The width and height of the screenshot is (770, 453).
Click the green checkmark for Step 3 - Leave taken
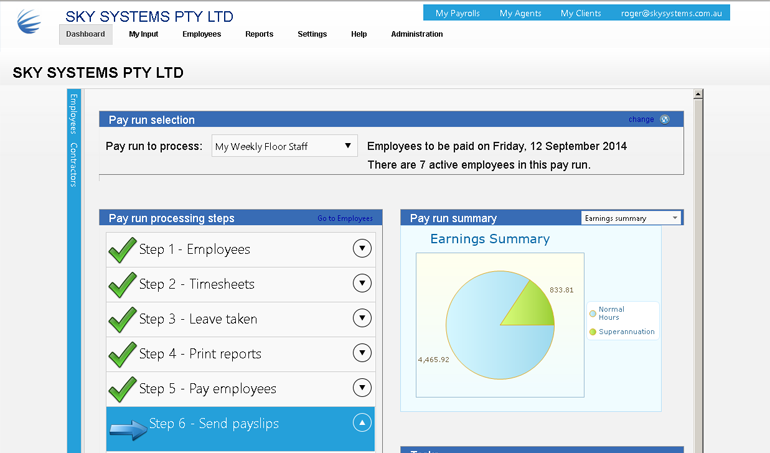122,319
